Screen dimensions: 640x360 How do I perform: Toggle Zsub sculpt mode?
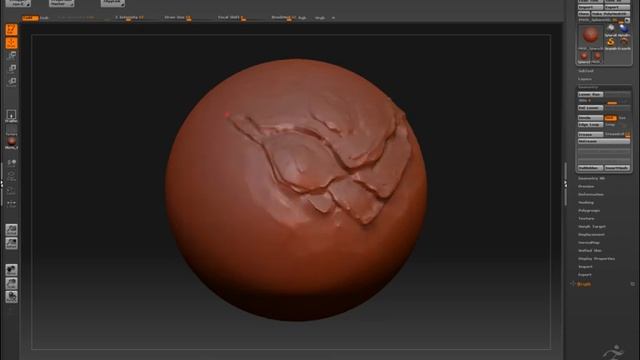pos(44,18)
